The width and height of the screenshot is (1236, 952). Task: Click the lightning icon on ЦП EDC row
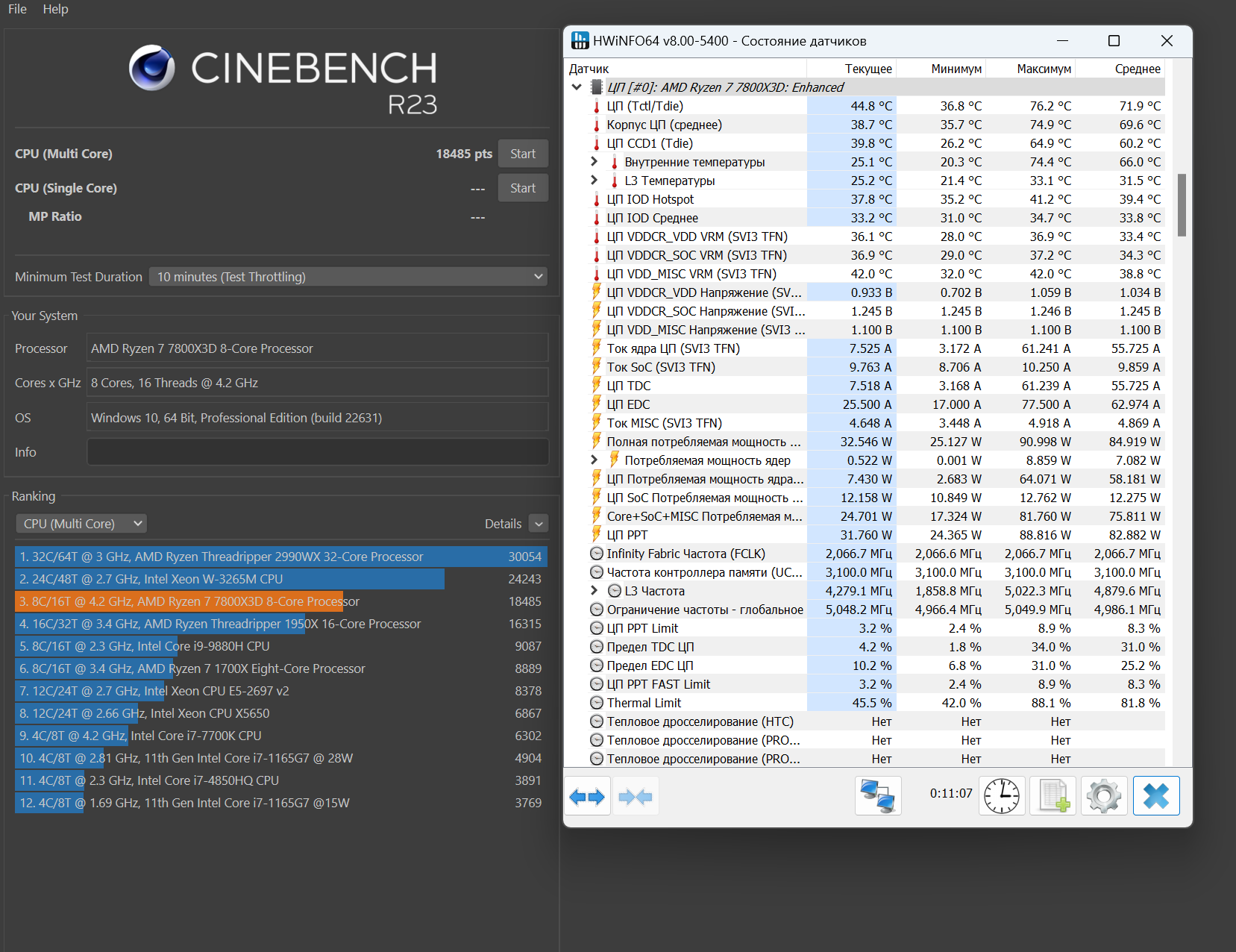tap(597, 404)
